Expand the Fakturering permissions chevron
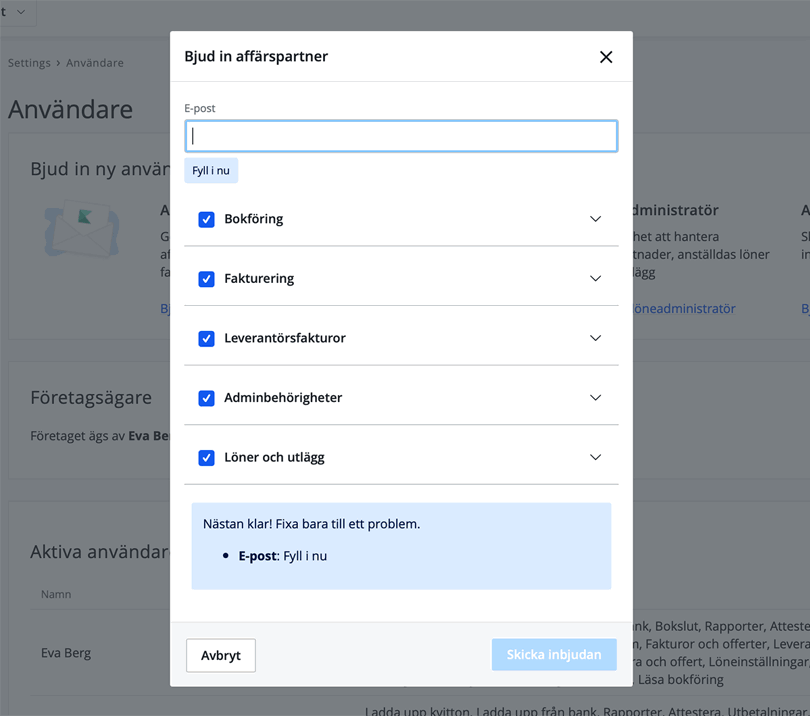 (x=595, y=279)
